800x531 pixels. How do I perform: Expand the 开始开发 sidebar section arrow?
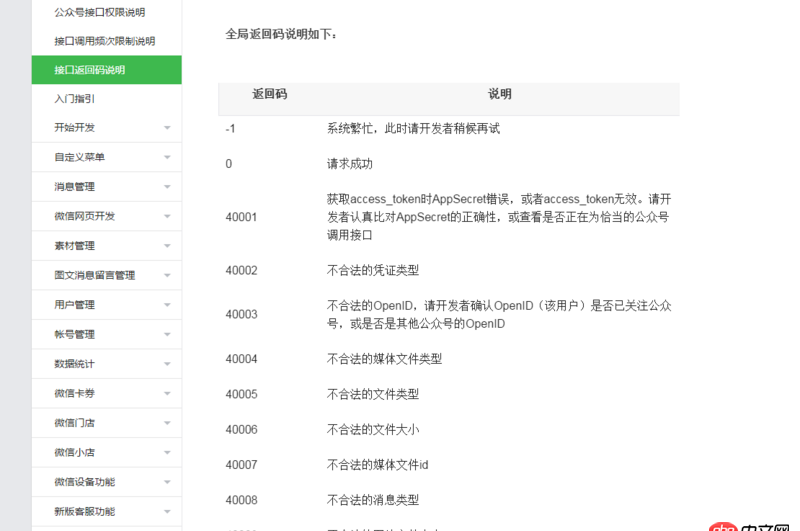pyautogui.click(x=167, y=128)
